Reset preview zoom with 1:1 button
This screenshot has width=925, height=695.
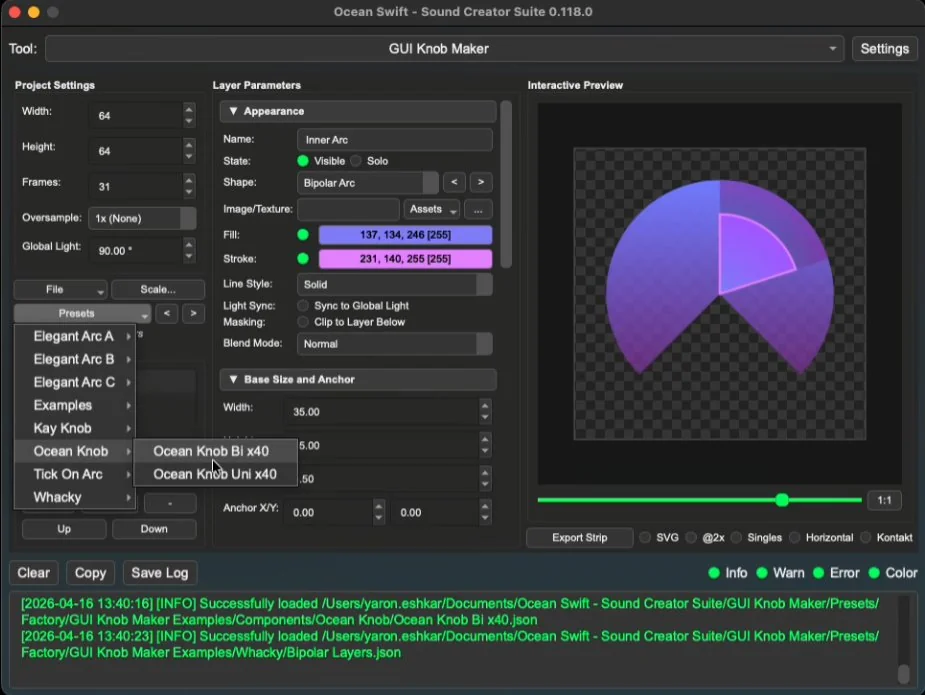pyautogui.click(x=884, y=500)
